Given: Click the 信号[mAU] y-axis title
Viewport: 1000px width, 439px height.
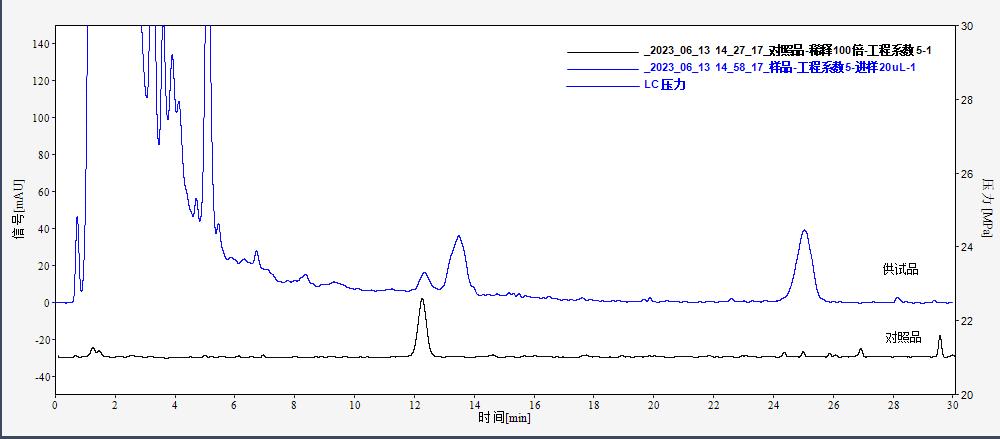Looking at the screenshot, I should click(x=17, y=210).
